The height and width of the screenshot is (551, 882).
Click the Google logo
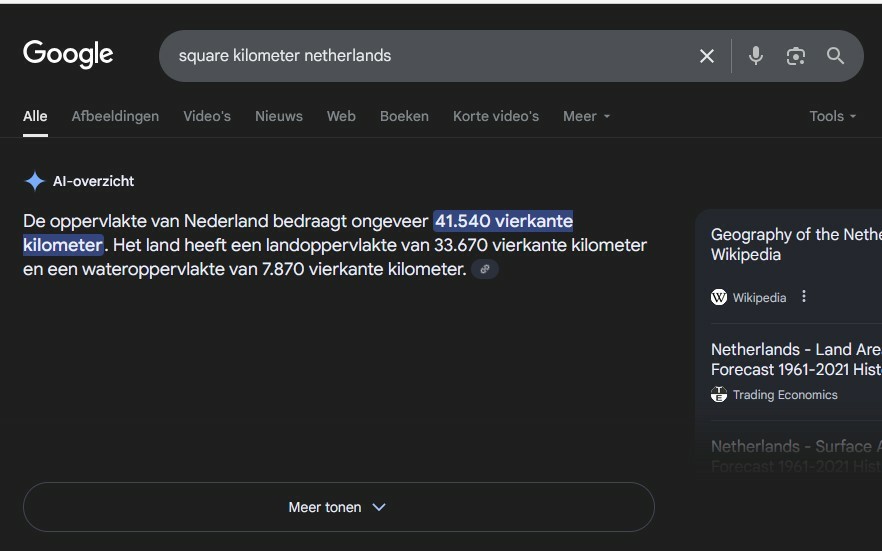pyautogui.click(x=68, y=55)
